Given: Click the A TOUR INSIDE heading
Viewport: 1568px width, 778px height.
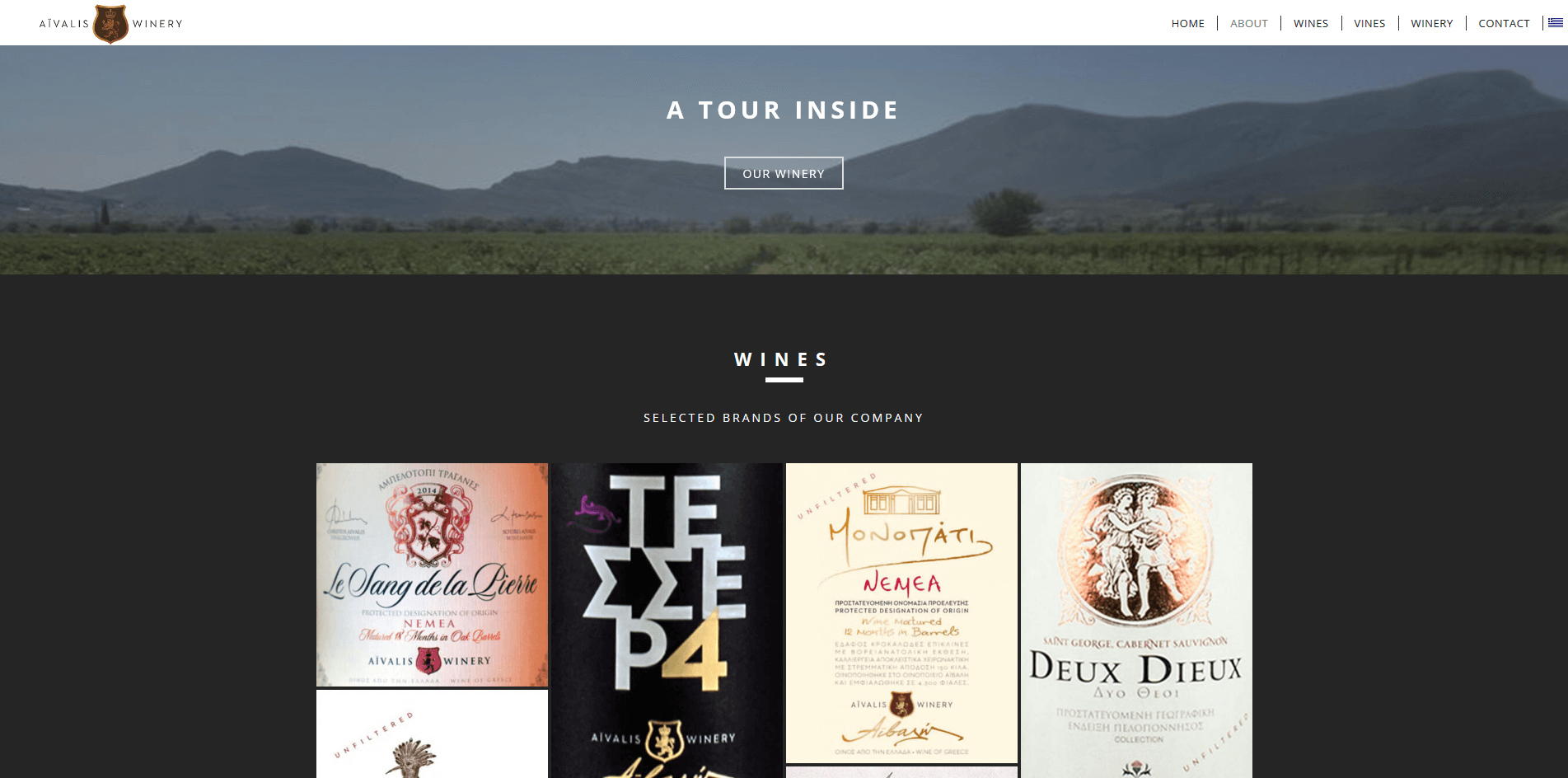Looking at the screenshot, I should coord(783,110).
